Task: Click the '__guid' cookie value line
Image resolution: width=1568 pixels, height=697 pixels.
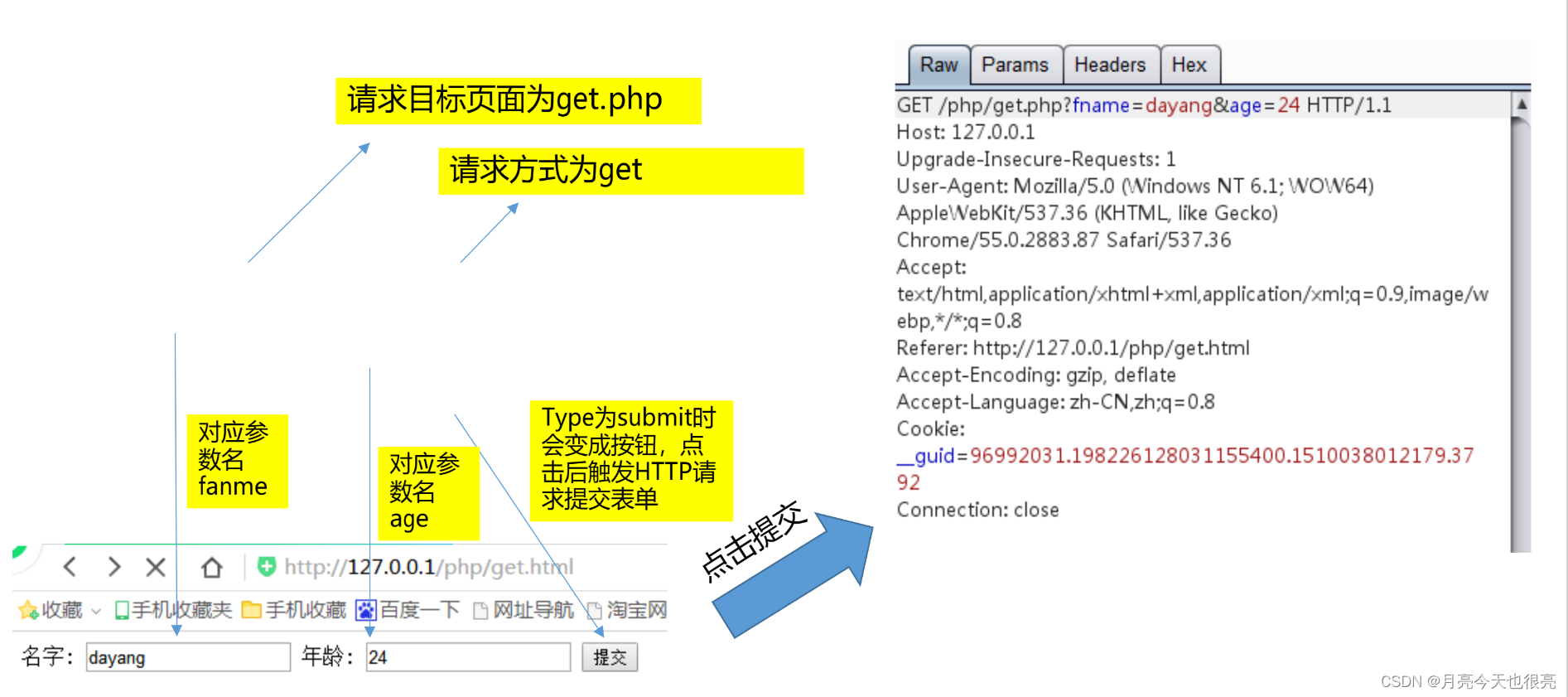Action: [x=1185, y=456]
